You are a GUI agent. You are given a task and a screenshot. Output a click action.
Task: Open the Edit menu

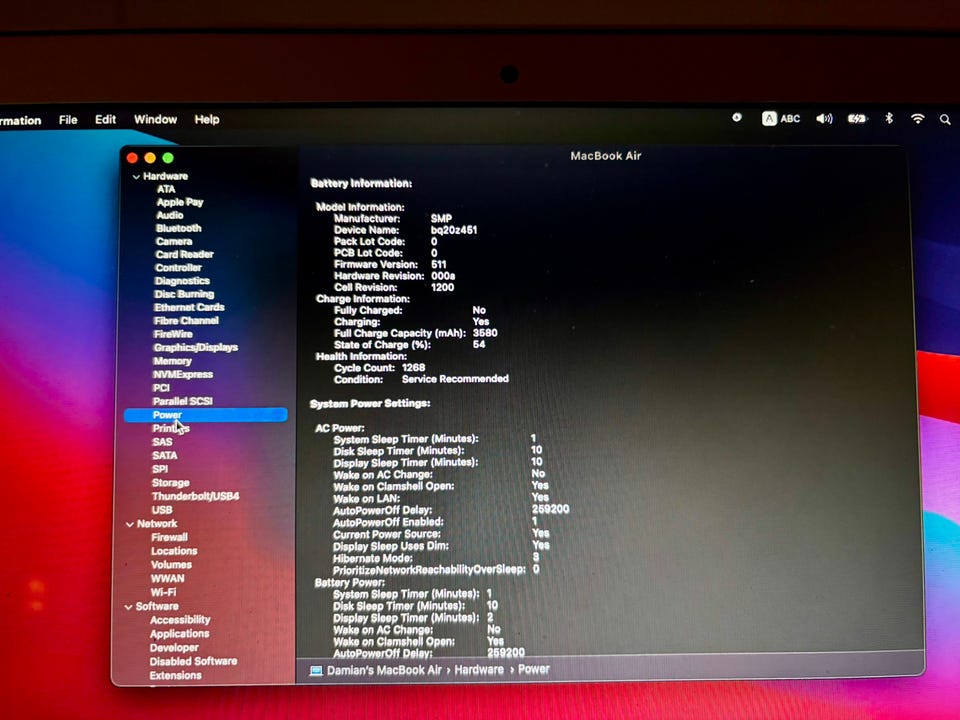click(105, 119)
